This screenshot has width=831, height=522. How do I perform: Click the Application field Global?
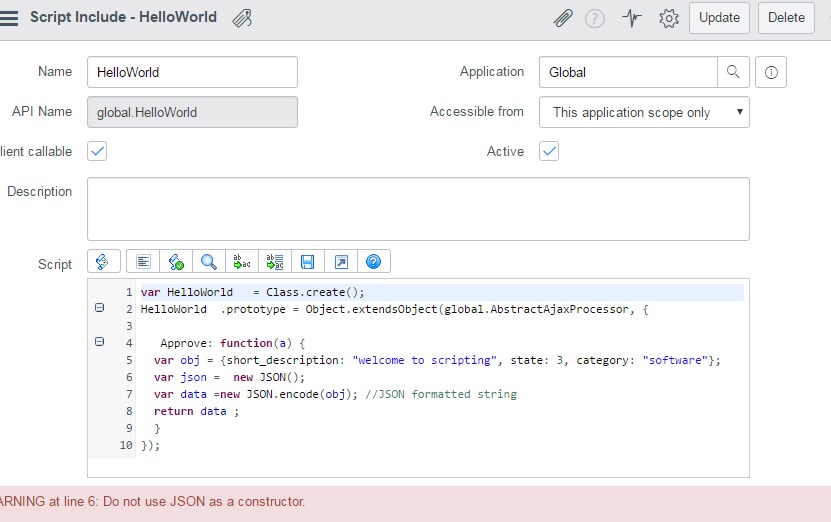point(628,72)
